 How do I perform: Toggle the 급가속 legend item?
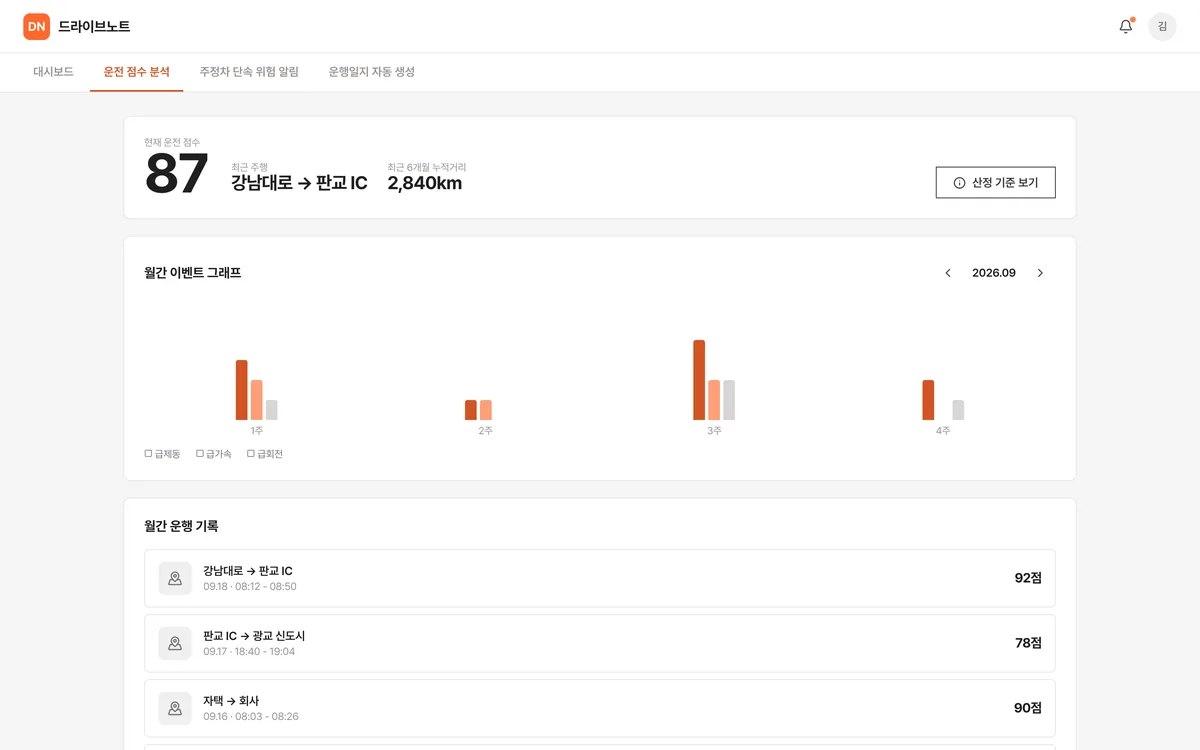pos(214,454)
